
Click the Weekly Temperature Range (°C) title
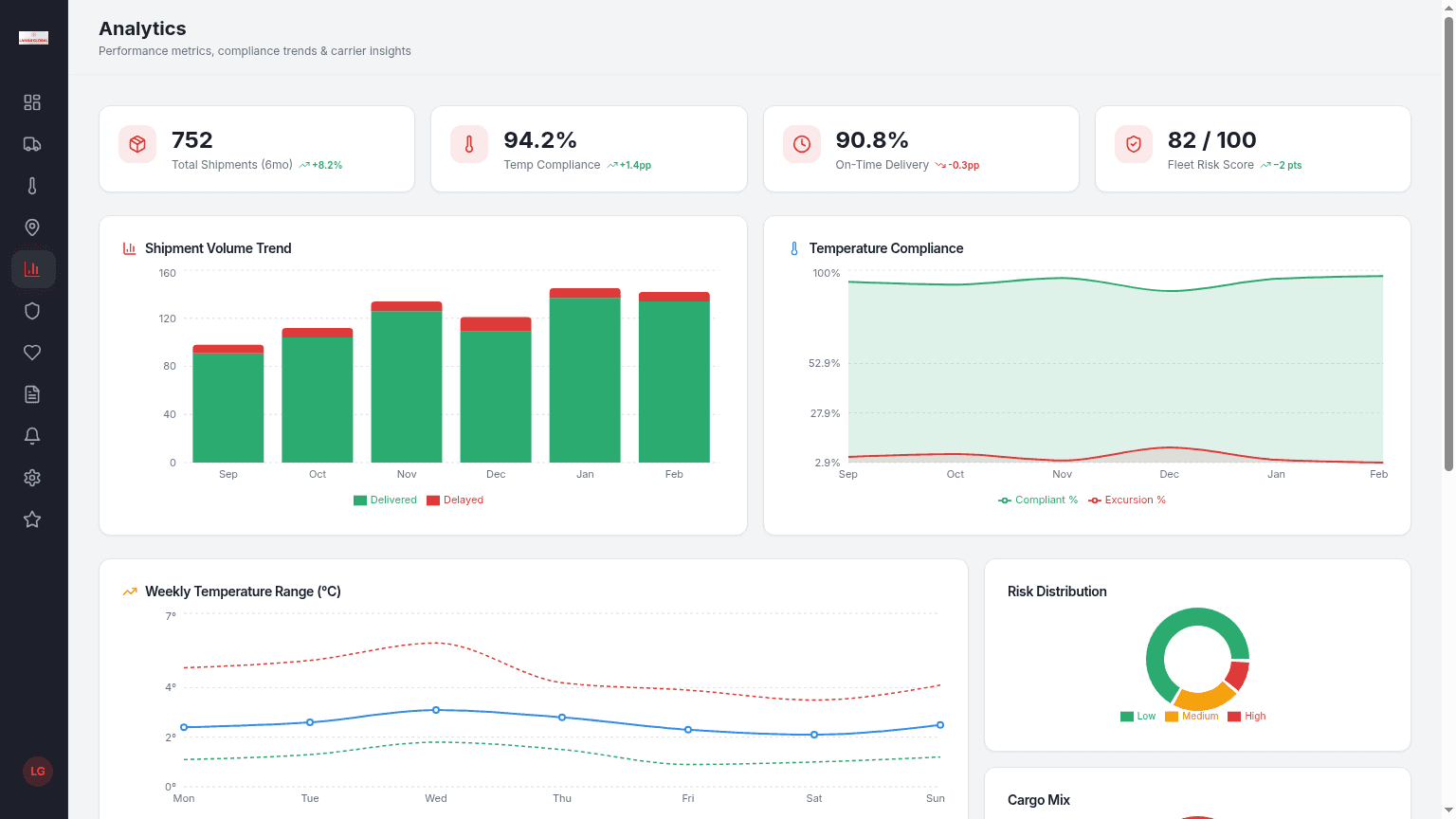pos(243,591)
